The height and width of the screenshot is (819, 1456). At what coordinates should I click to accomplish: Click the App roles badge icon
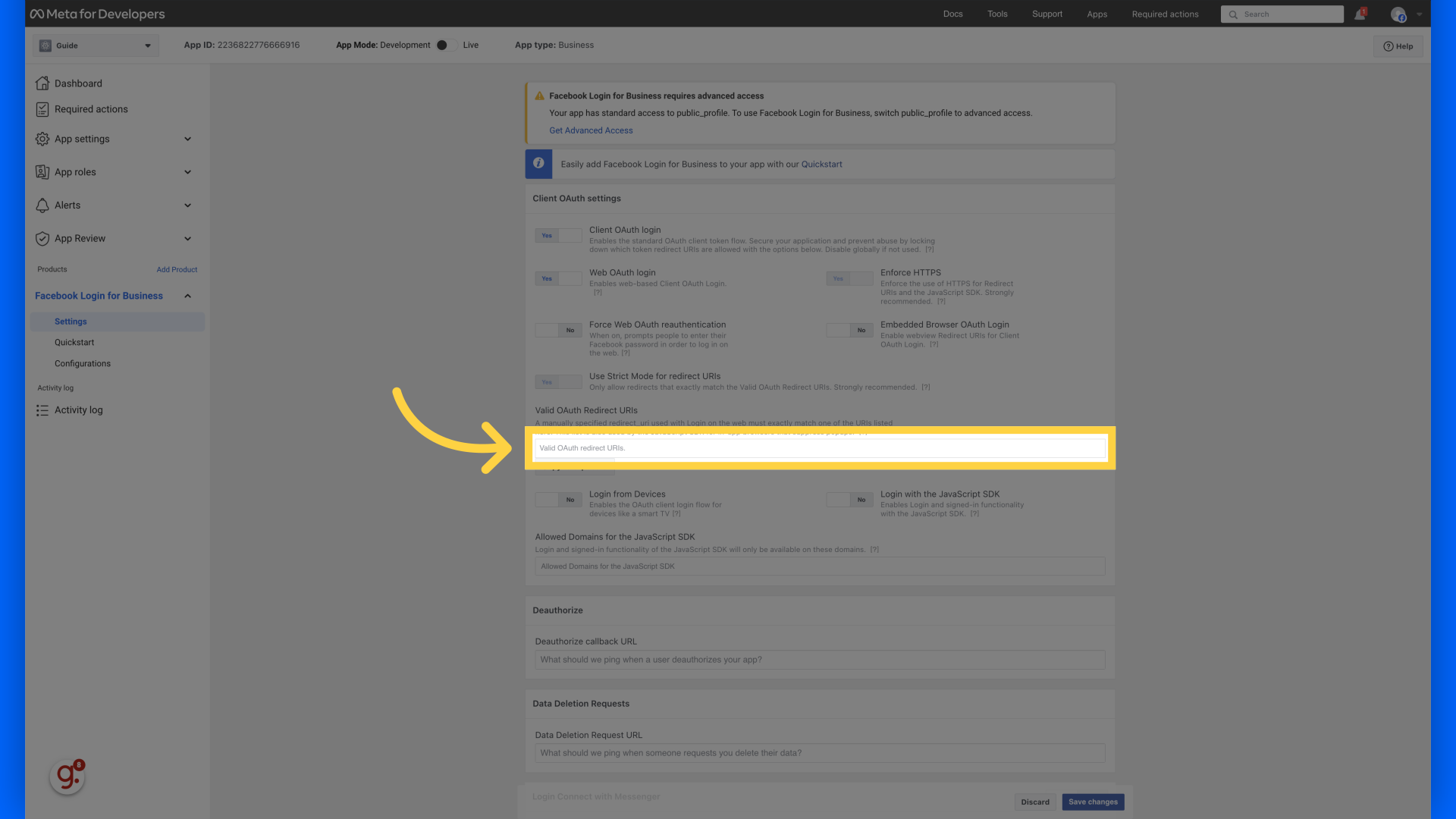click(x=42, y=172)
